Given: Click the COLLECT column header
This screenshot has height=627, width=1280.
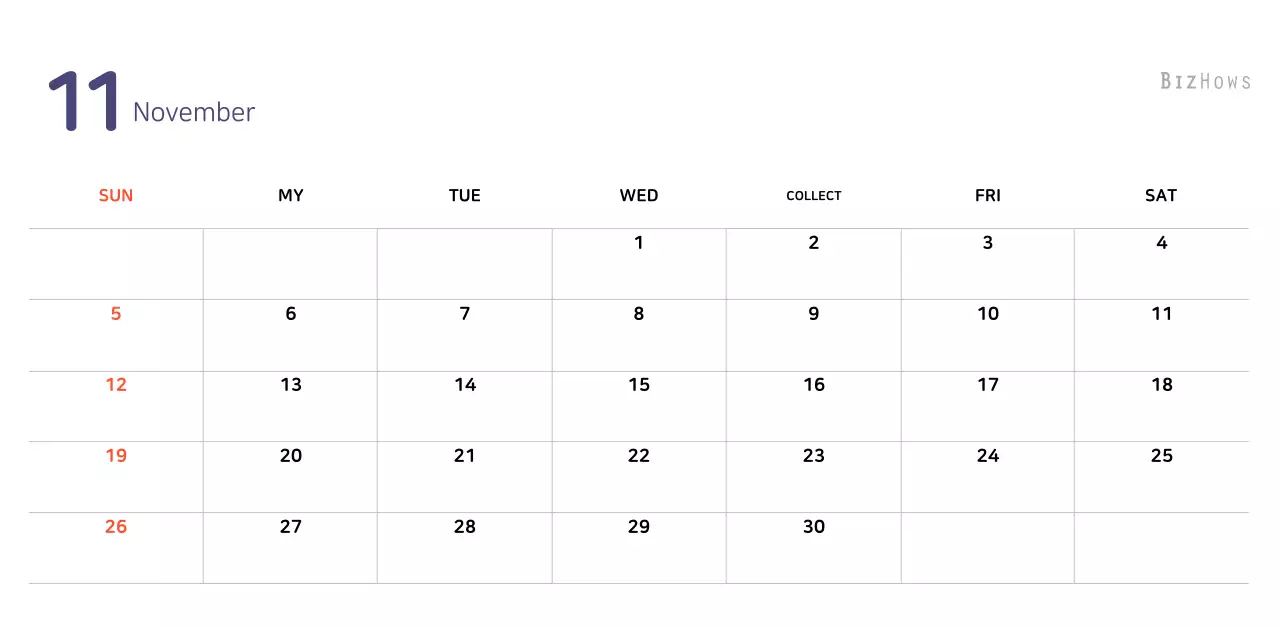Looking at the screenshot, I should 814,196.
